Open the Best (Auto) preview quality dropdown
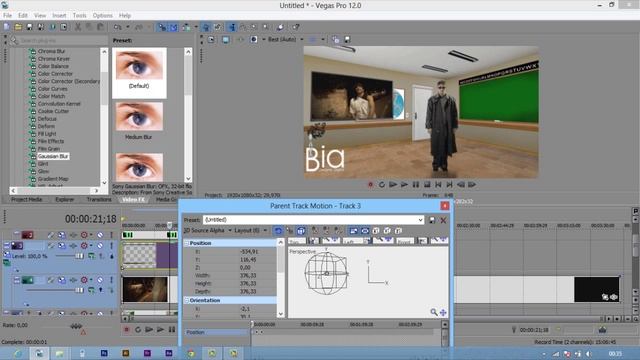The width and height of the screenshot is (640, 360). tap(302, 40)
